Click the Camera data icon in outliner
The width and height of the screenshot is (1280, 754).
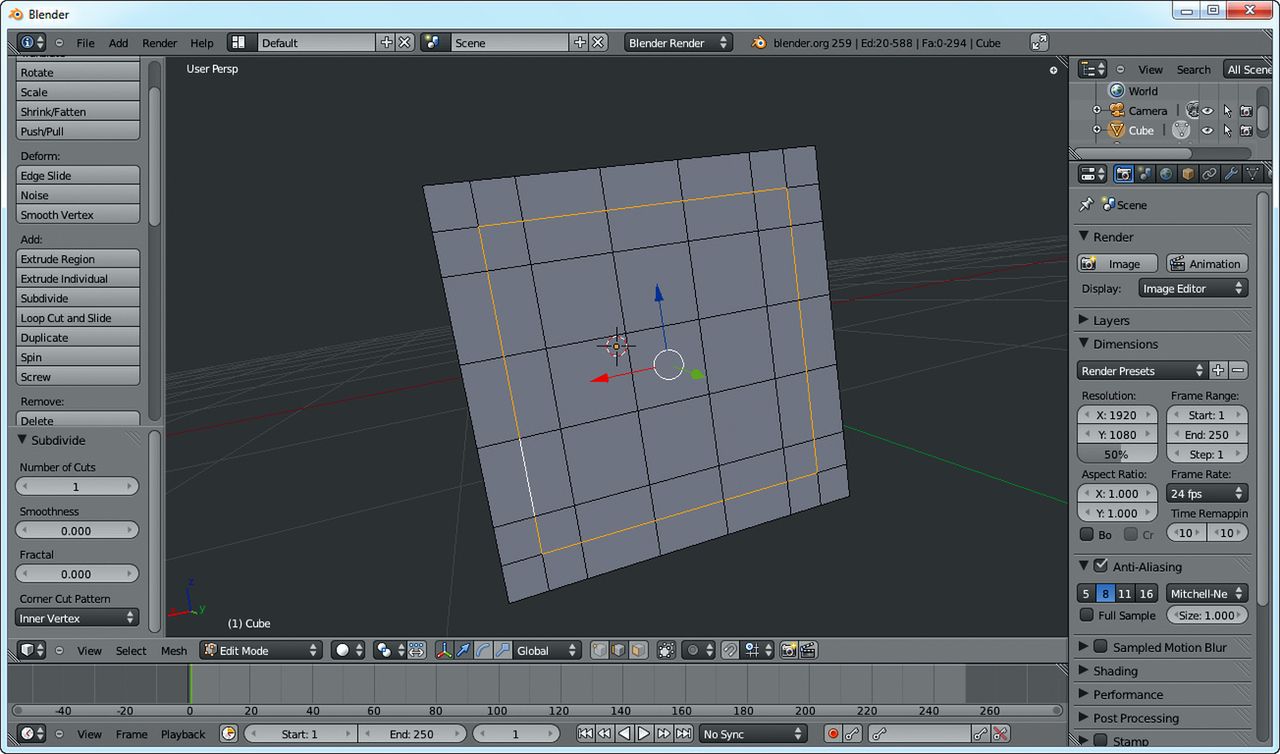pyautogui.click(x=1192, y=110)
